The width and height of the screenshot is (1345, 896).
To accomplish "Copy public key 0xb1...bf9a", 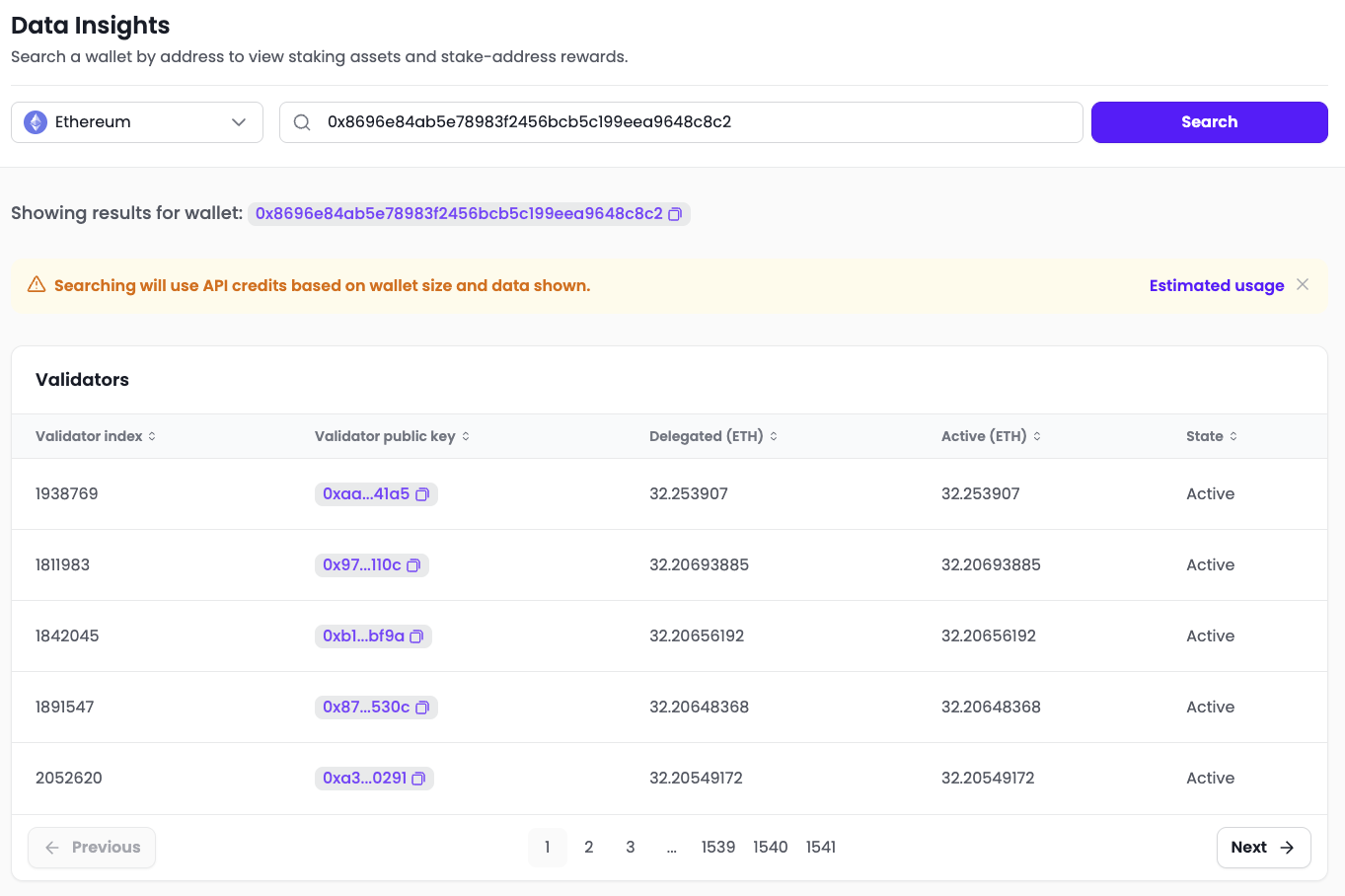I will pyautogui.click(x=416, y=636).
